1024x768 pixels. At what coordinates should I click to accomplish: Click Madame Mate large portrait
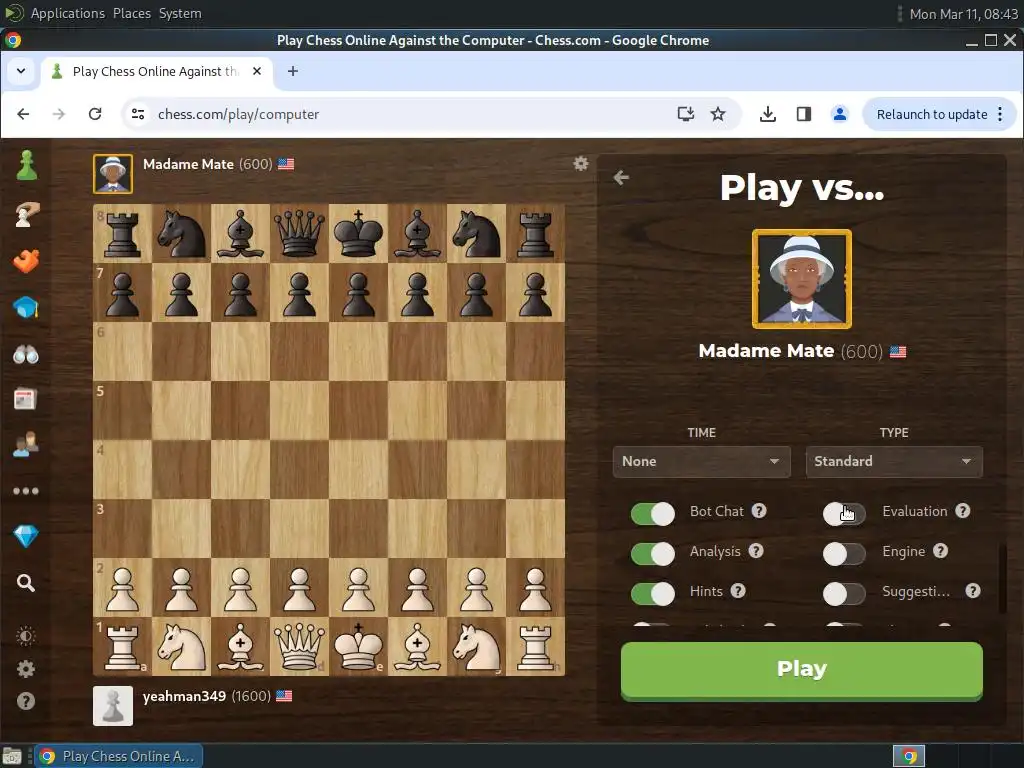click(x=802, y=279)
